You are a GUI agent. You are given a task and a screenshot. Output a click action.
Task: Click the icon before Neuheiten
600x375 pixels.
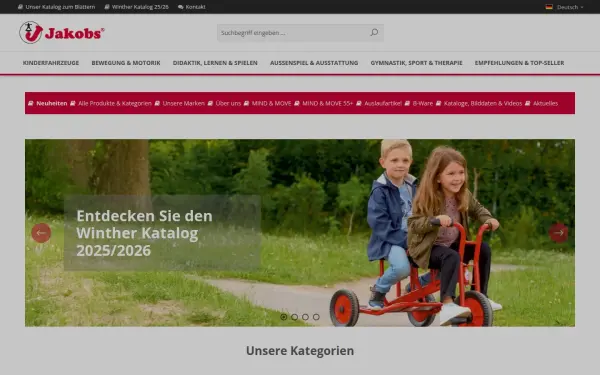[31, 103]
